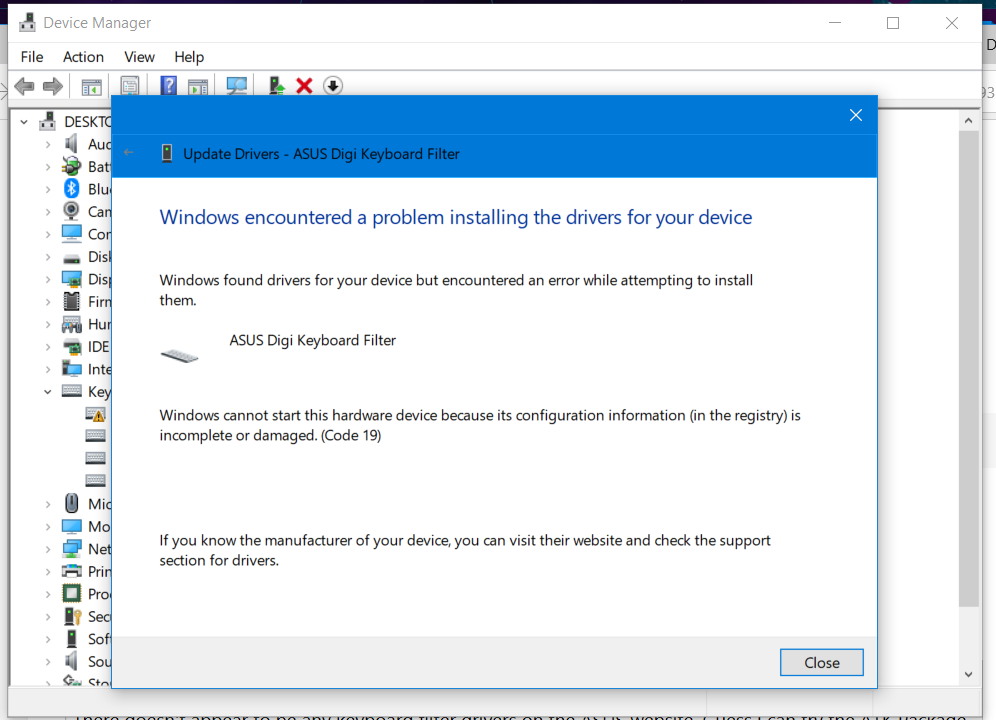Click the Show/Hide Console Tree toolbar icon
The image size is (996, 720).
click(x=91, y=86)
